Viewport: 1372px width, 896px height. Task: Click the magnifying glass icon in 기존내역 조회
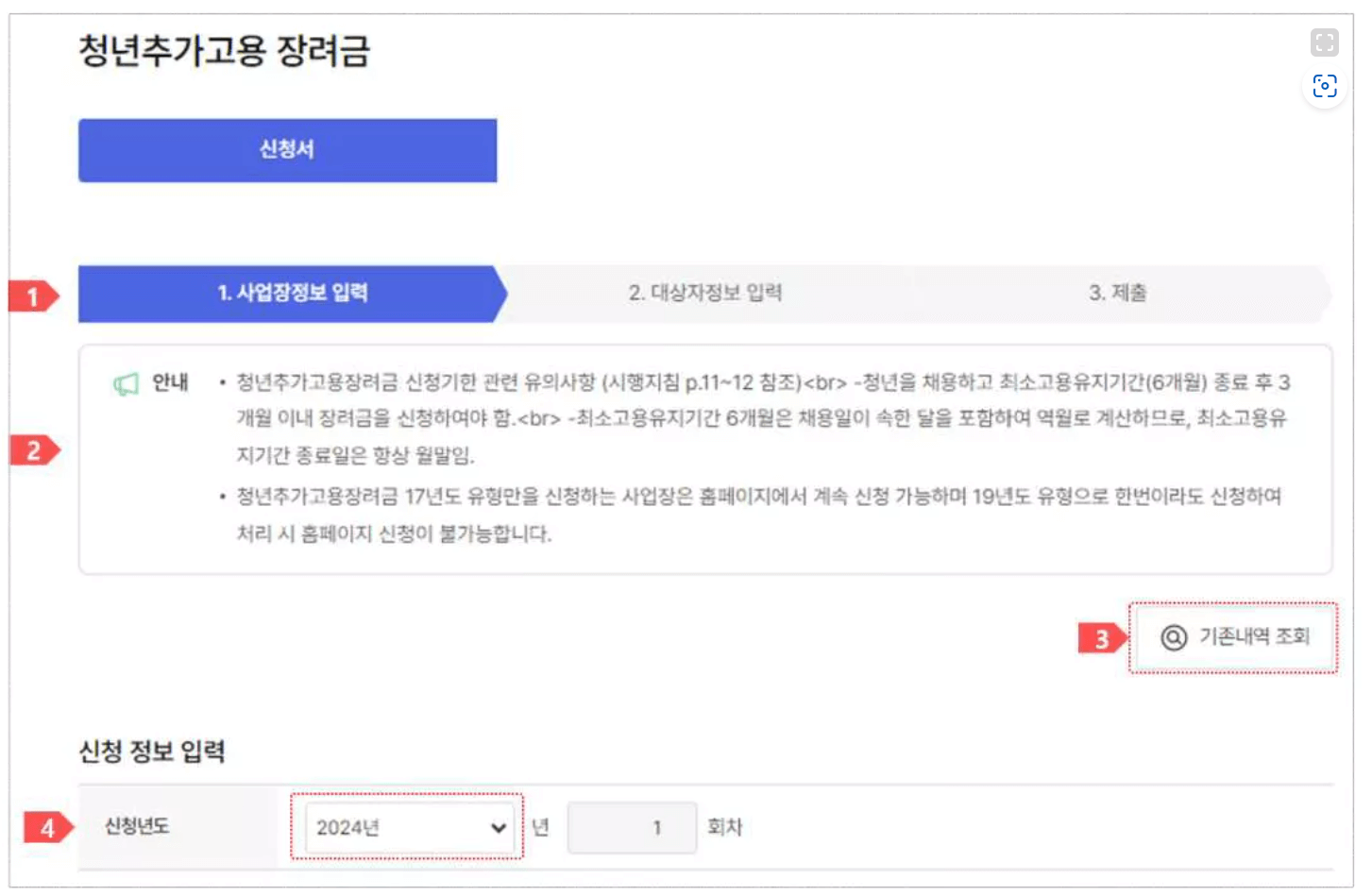1173,639
